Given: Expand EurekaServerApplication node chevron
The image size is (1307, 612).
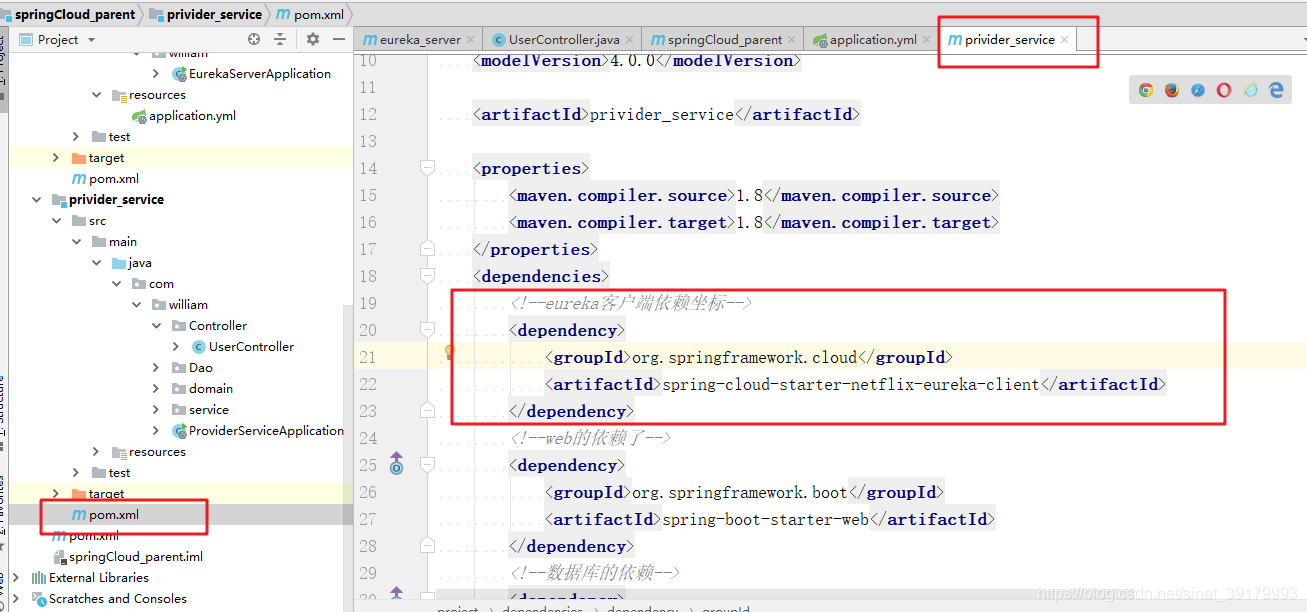Looking at the screenshot, I should pos(156,74).
